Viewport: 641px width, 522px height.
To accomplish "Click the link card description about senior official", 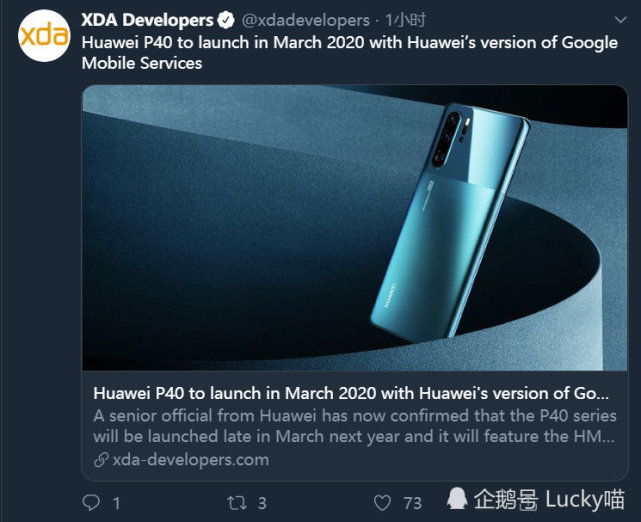I will (x=354, y=426).
